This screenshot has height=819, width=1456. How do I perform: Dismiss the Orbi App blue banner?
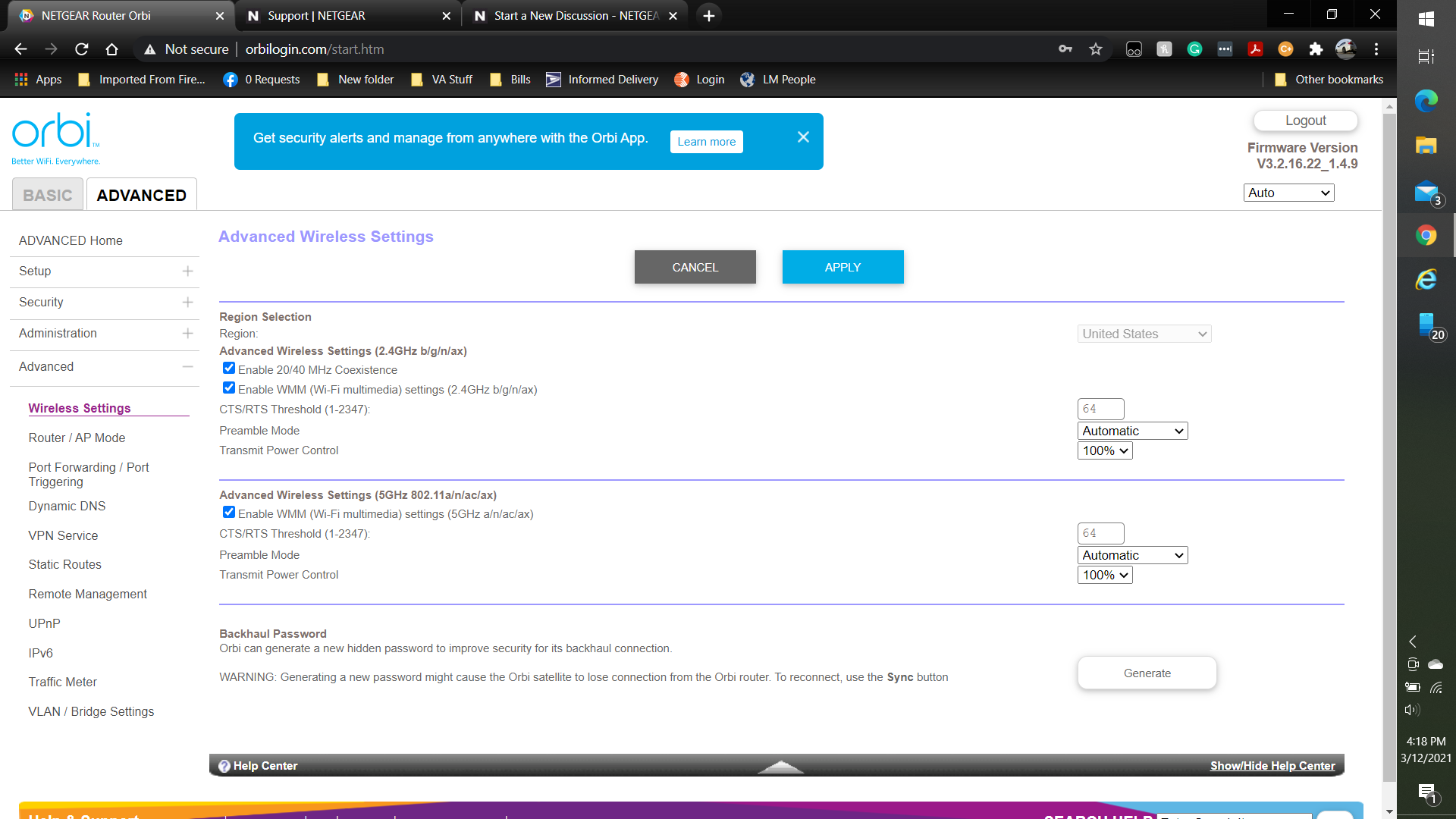803,137
